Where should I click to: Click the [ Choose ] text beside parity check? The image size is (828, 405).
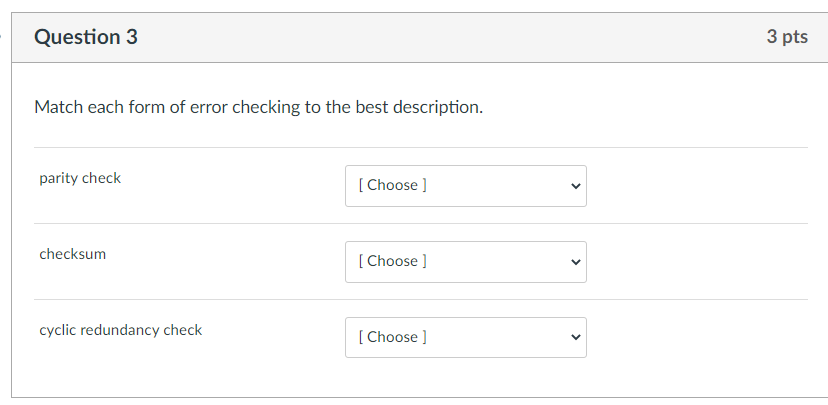[x=392, y=186]
